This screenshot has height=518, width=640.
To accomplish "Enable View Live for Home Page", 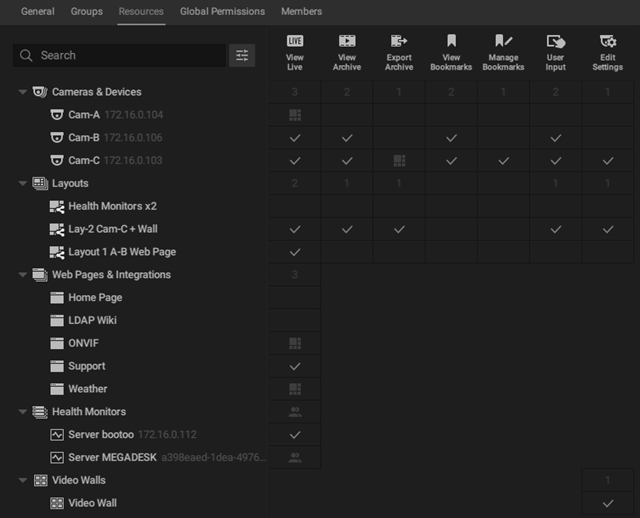I will [295, 298].
